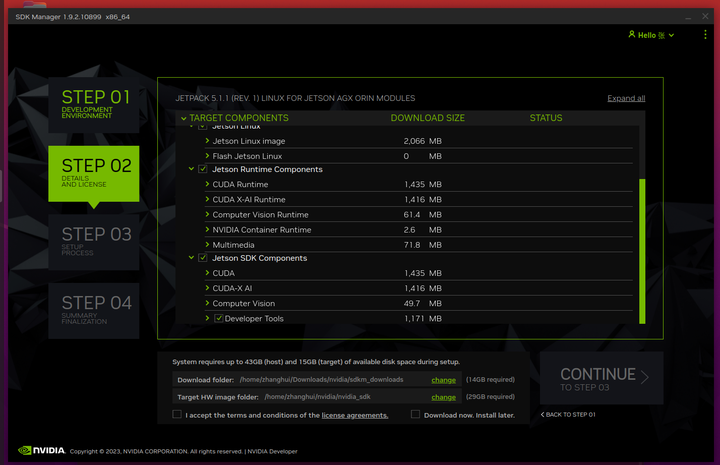Change the Download folder path
Screen dimensions: 720x465
(443, 380)
